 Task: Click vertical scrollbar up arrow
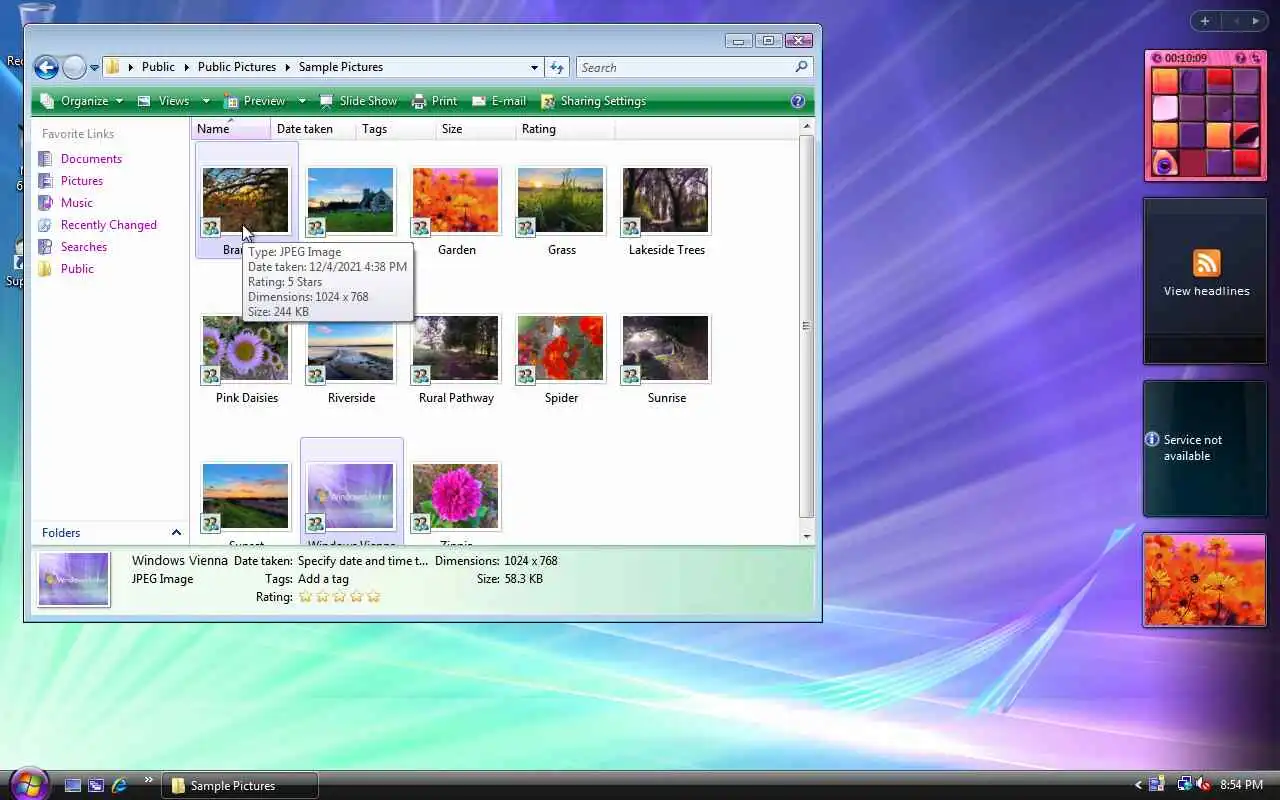pos(807,128)
